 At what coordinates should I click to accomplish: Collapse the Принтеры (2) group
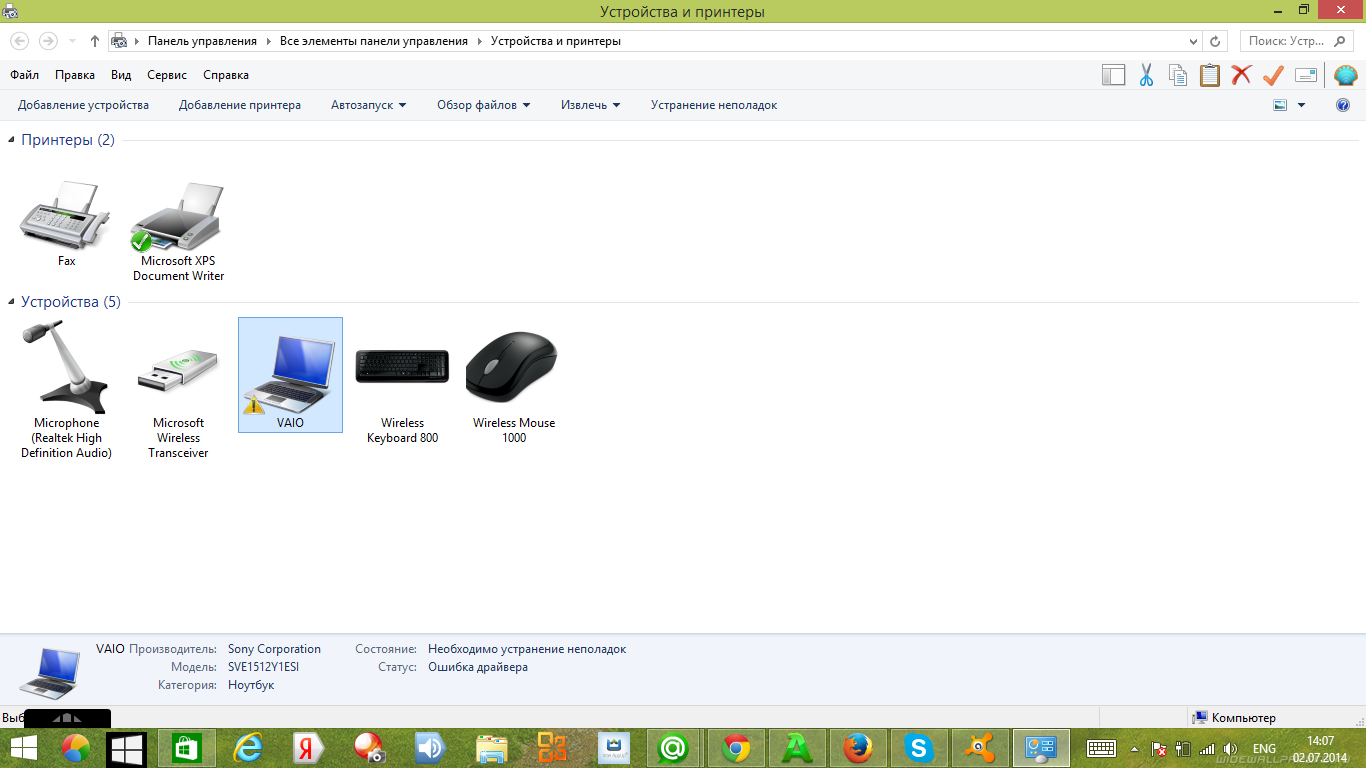tap(12, 141)
